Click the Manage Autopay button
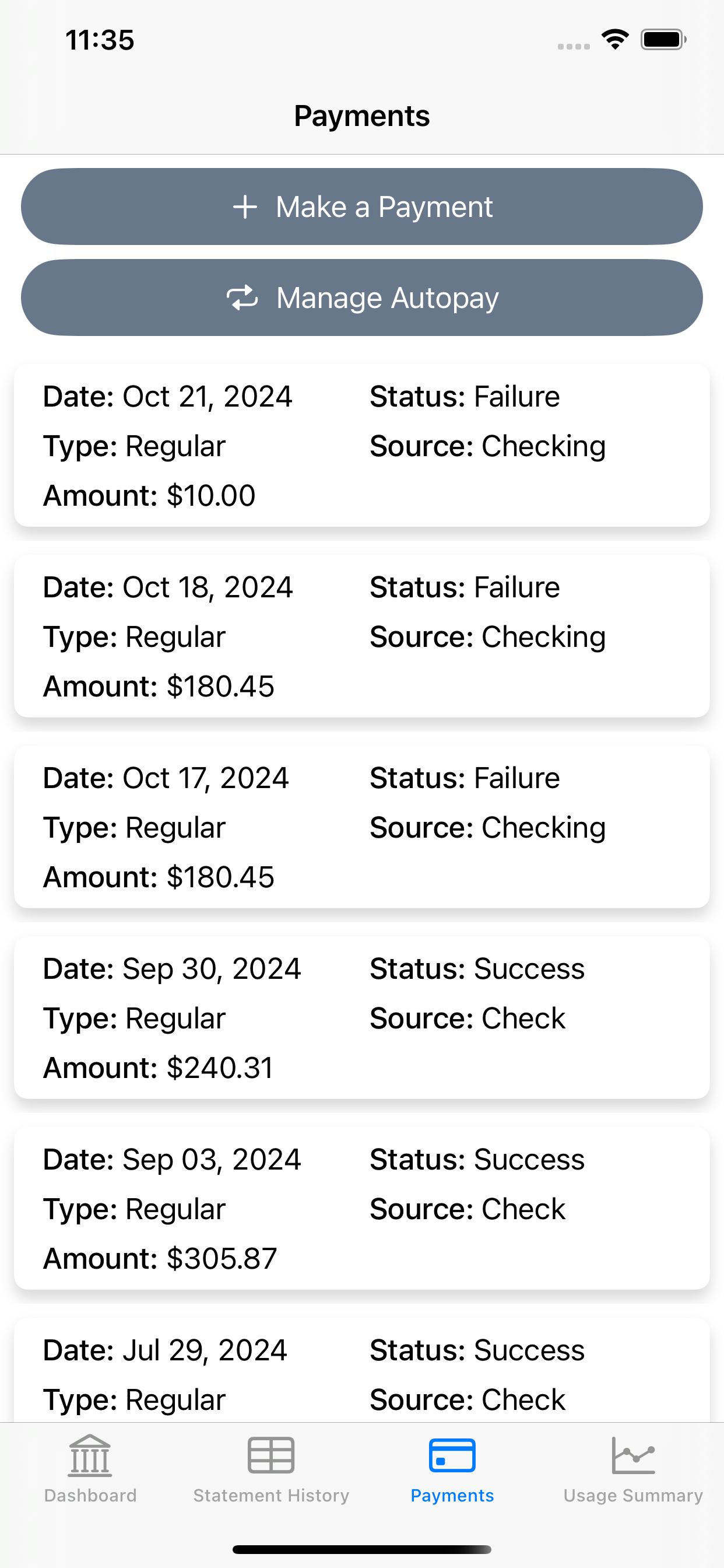This screenshot has width=724, height=1568. 362,297
